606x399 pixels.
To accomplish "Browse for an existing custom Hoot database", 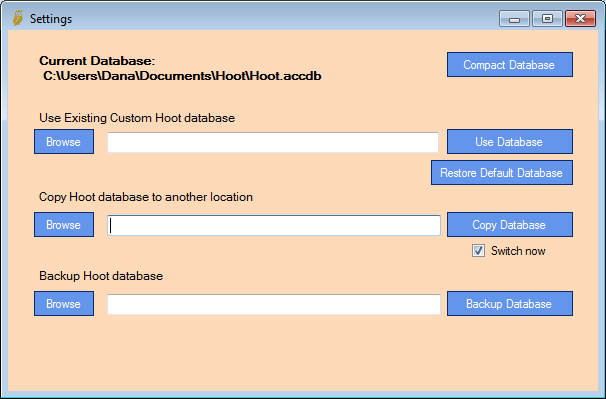I will coord(64,142).
